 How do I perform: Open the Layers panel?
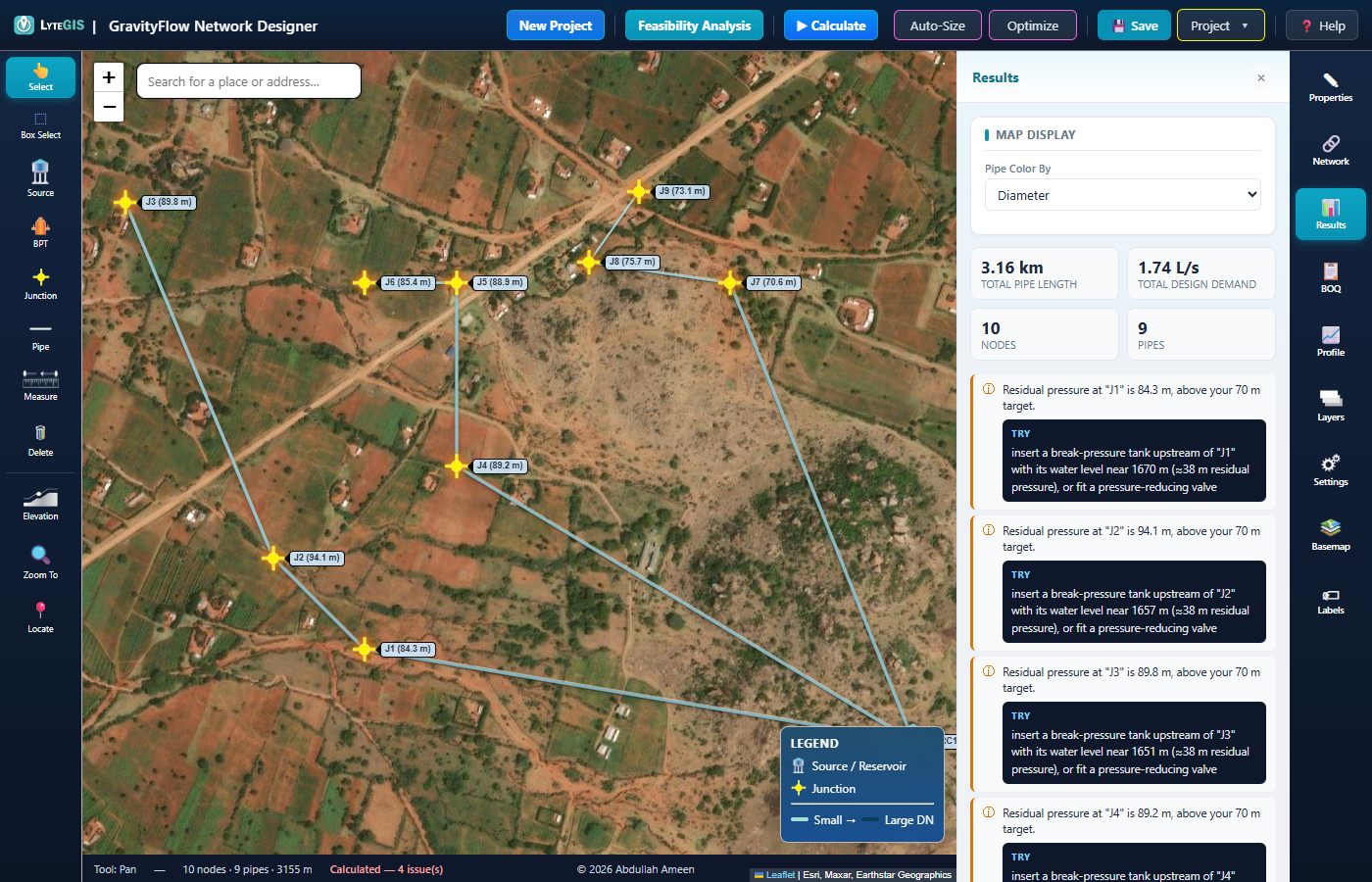[x=1331, y=407]
